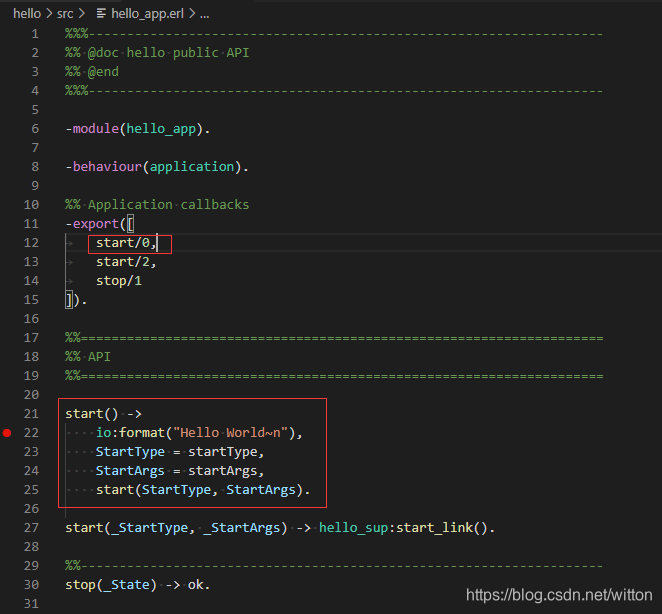Click 'io' in the io:format call
Screen dimensions: 662x614
coord(103,433)
